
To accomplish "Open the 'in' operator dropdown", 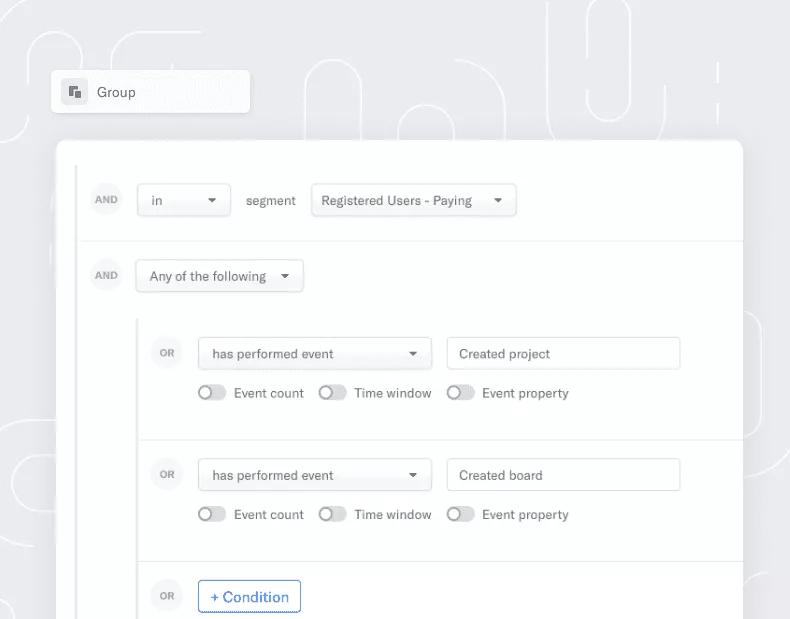I will pyautogui.click(x=184, y=200).
